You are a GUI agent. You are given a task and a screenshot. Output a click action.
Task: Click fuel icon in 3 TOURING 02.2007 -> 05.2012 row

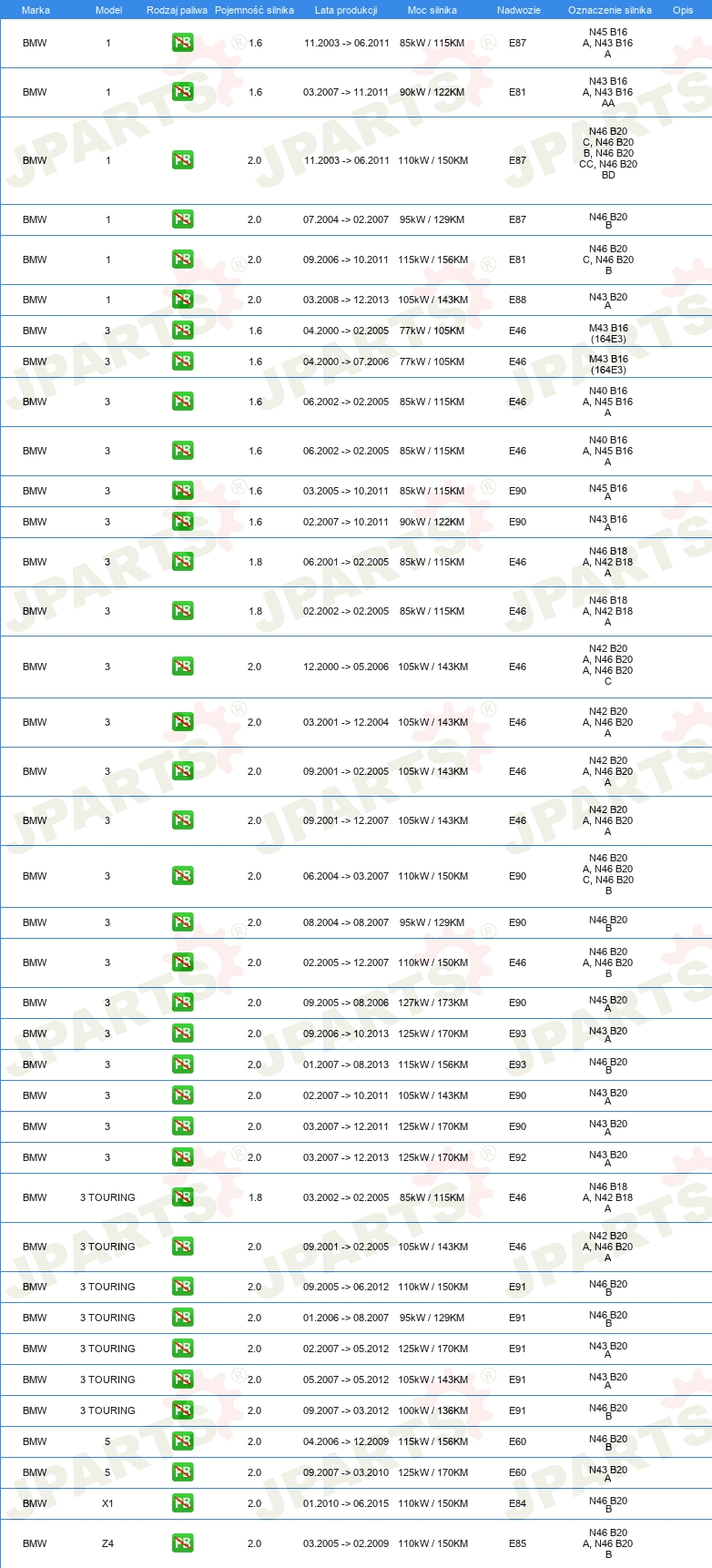coord(182,1349)
